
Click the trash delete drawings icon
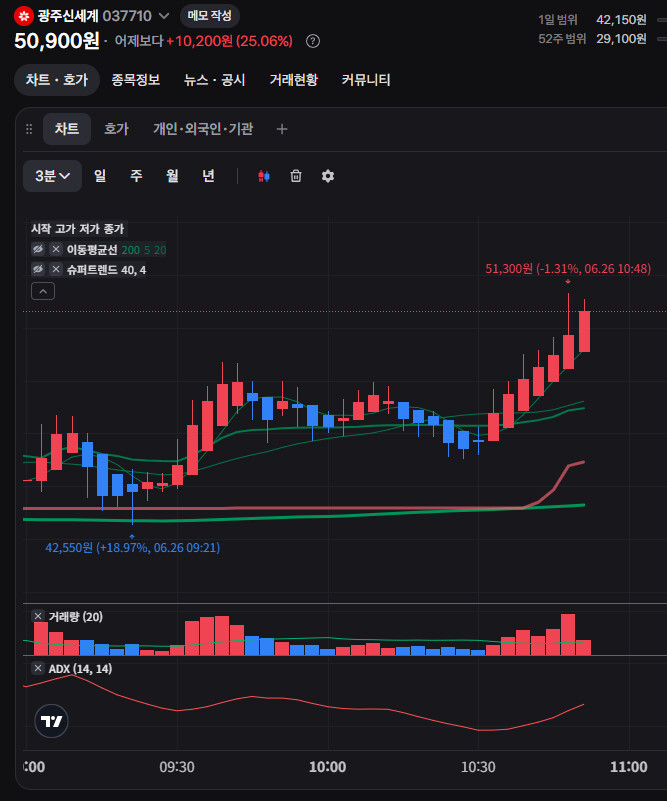point(296,176)
